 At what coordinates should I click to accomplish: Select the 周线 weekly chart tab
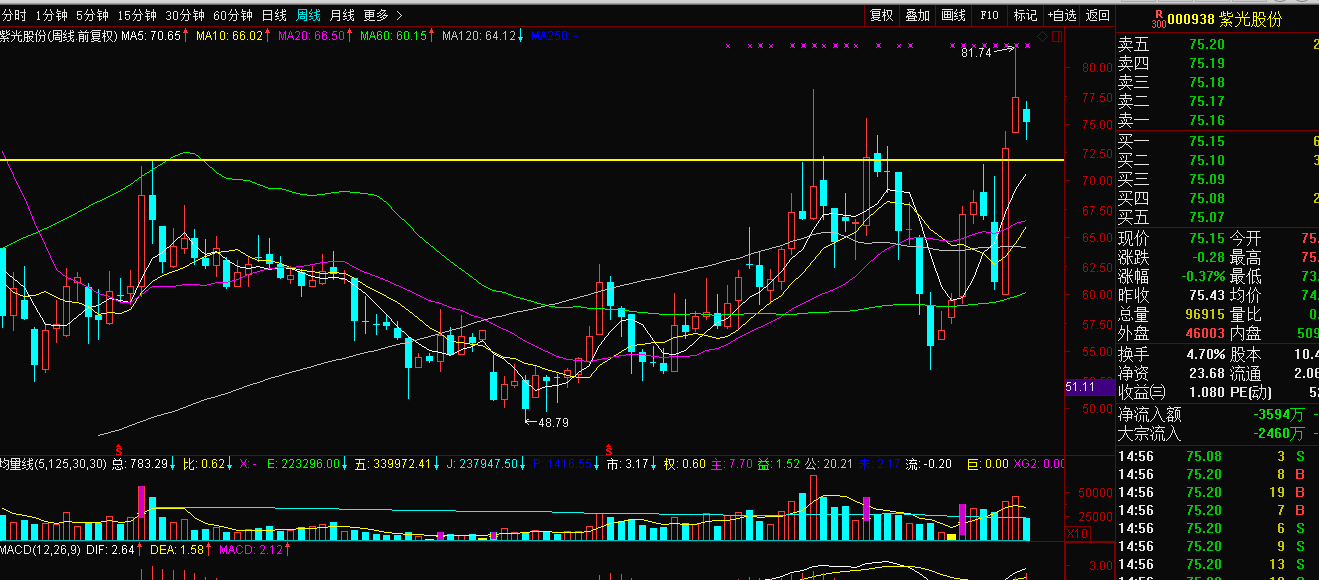(308, 15)
